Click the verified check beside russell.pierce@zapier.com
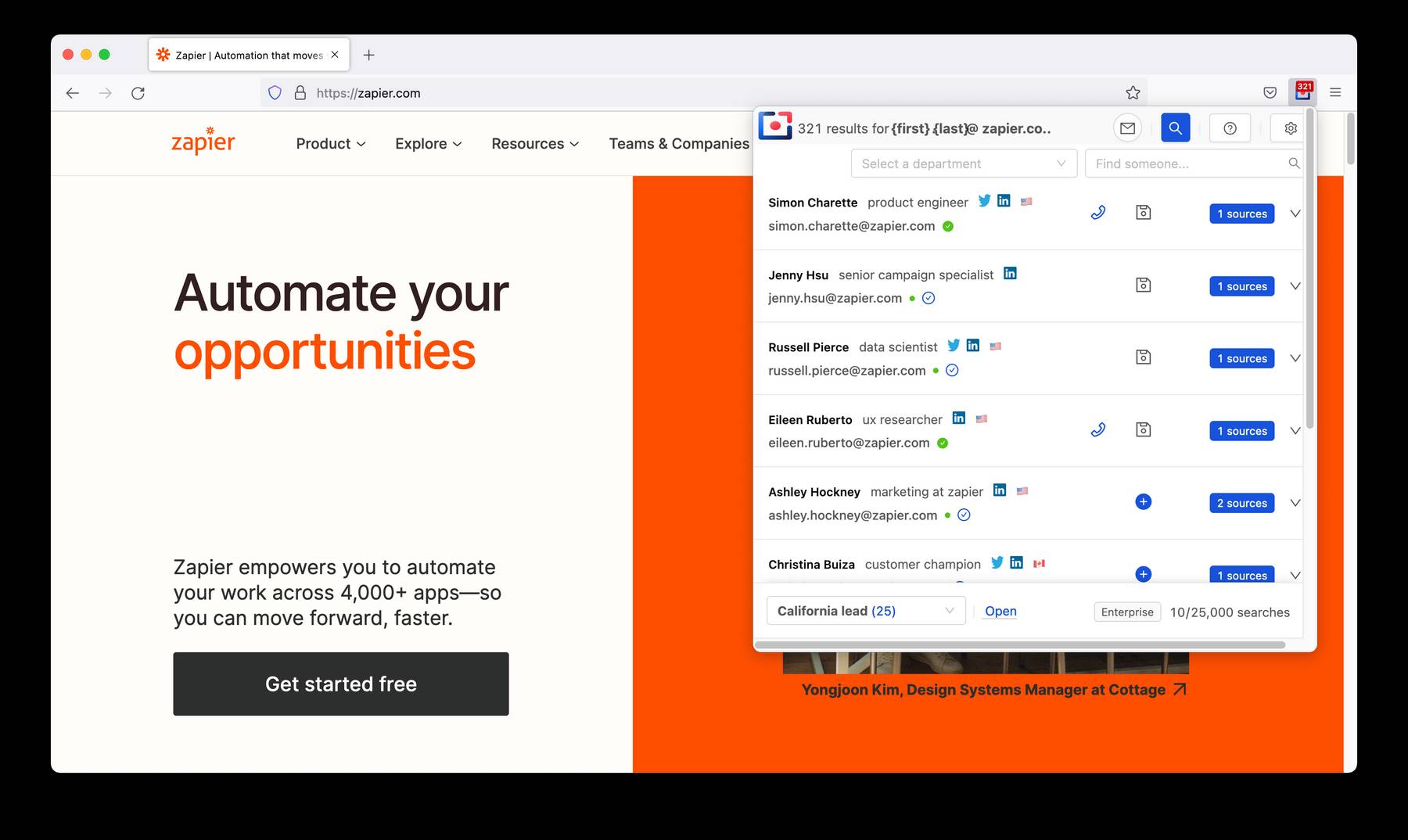 tap(952, 371)
